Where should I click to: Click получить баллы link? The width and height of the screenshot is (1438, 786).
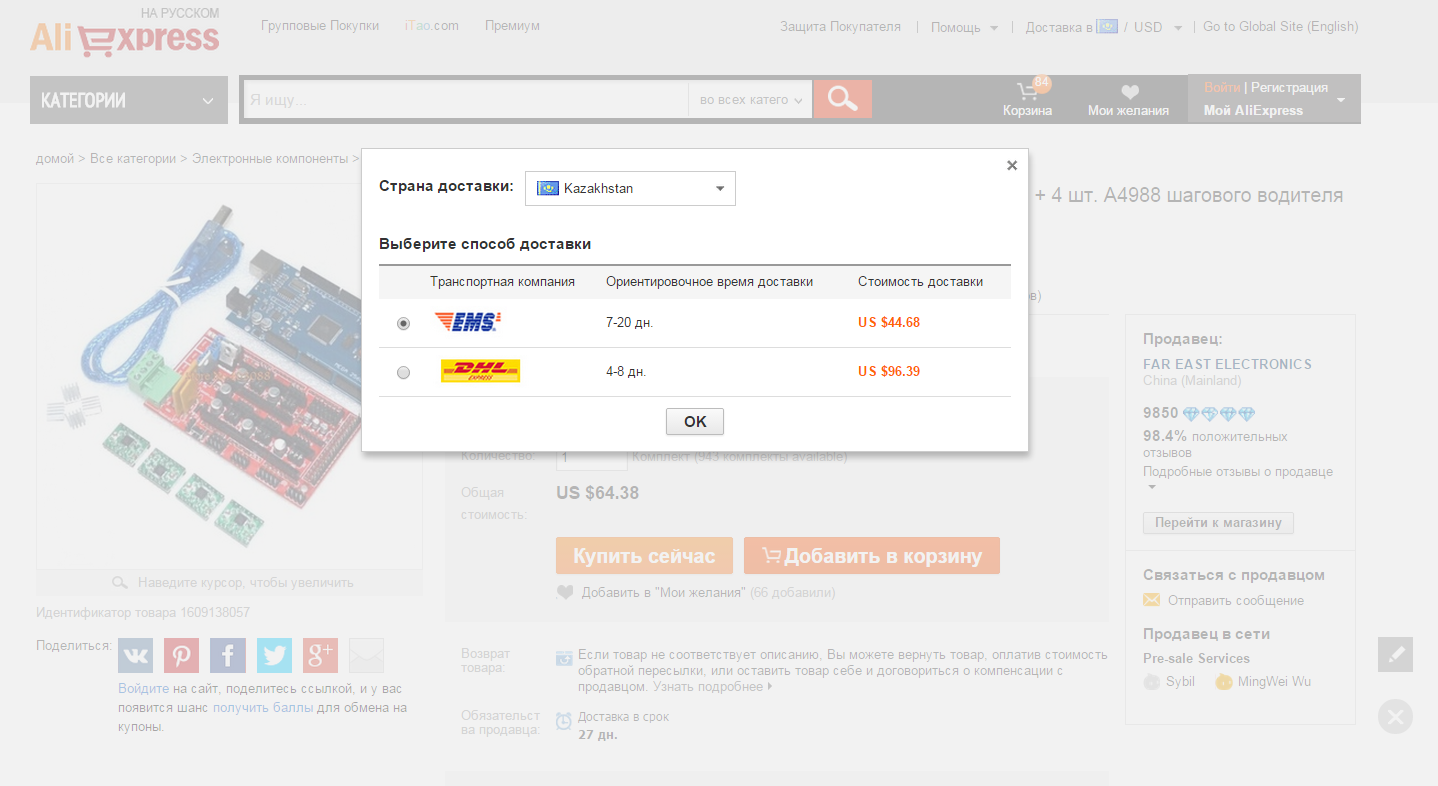click(263, 707)
